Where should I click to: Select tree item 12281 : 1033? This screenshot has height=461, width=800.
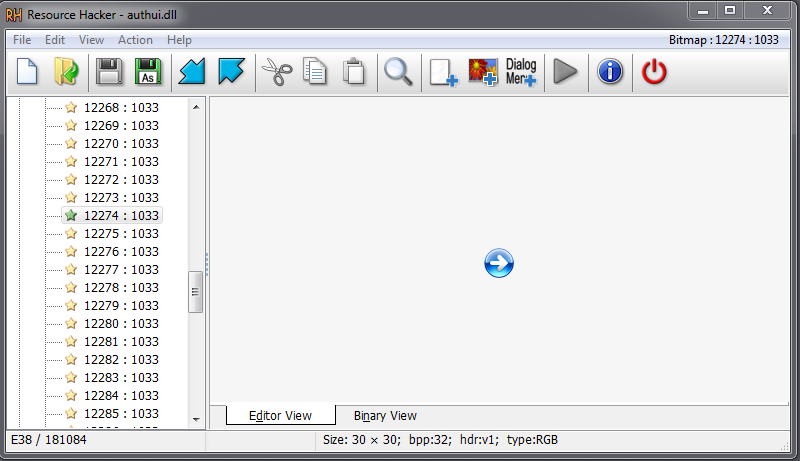tap(121, 342)
